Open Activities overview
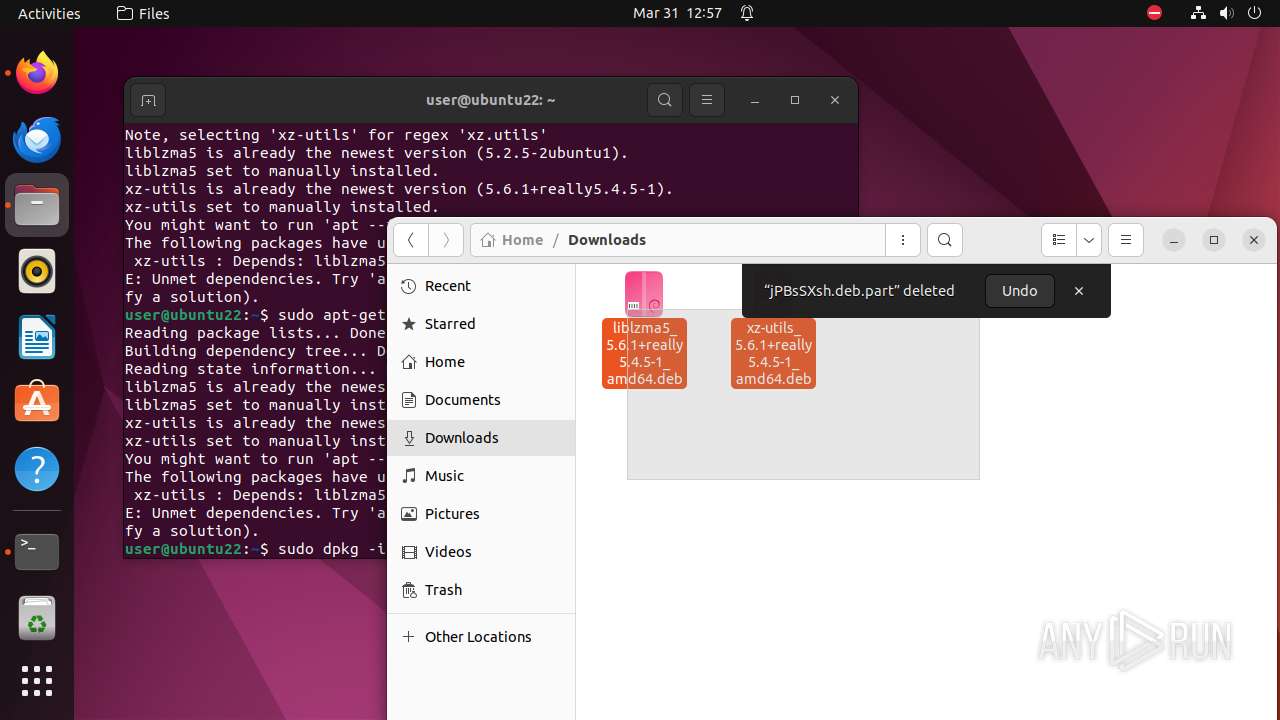The image size is (1280, 720). [x=49, y=13]
